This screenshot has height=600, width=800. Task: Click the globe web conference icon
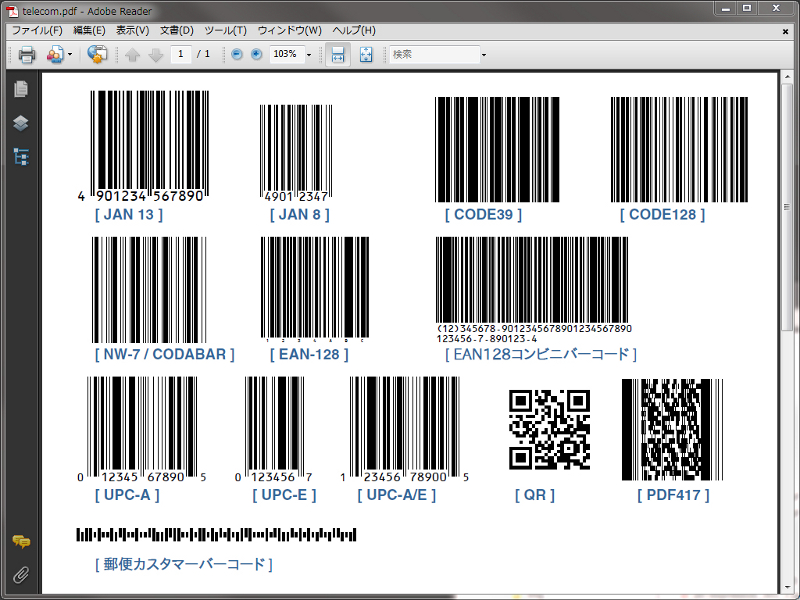pyautogui.click(x=97, y=54)
